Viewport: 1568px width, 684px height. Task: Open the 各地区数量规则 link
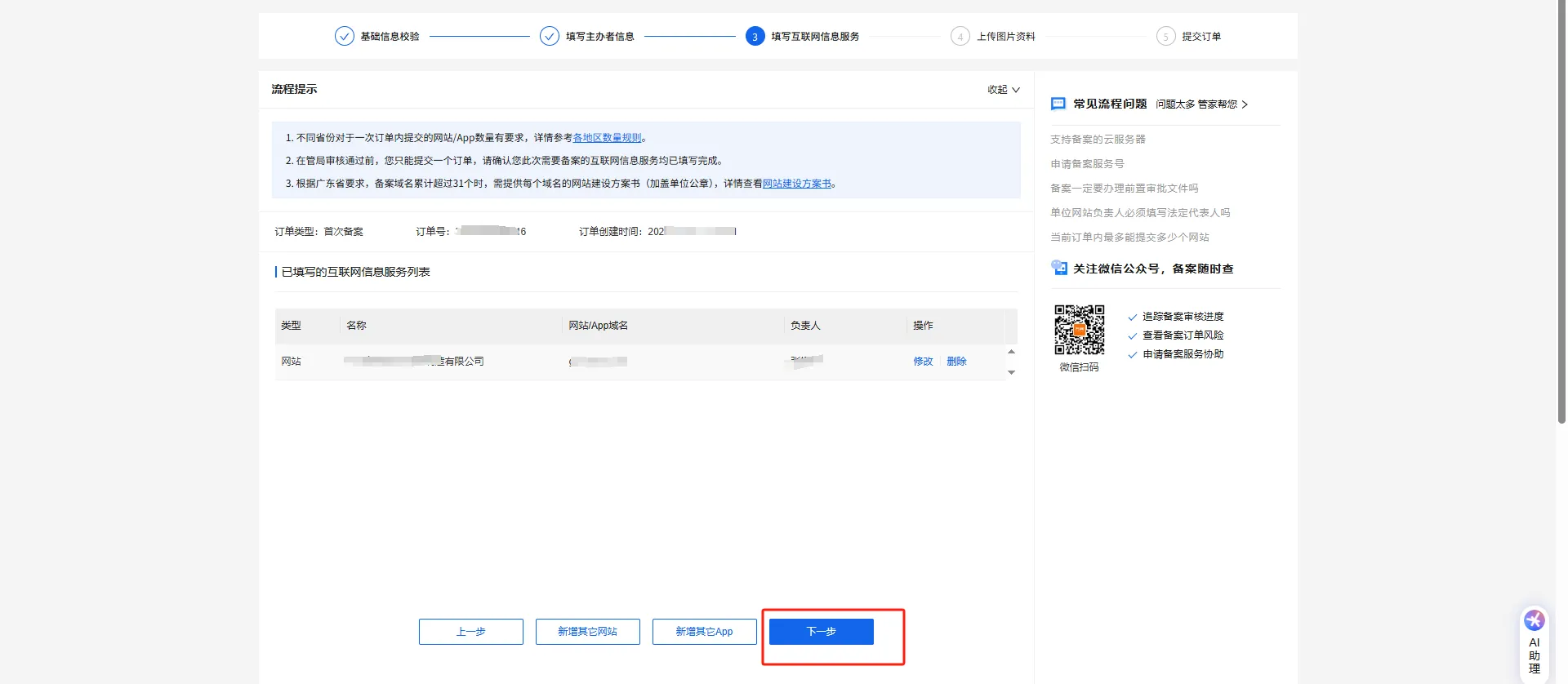[607, 138]
